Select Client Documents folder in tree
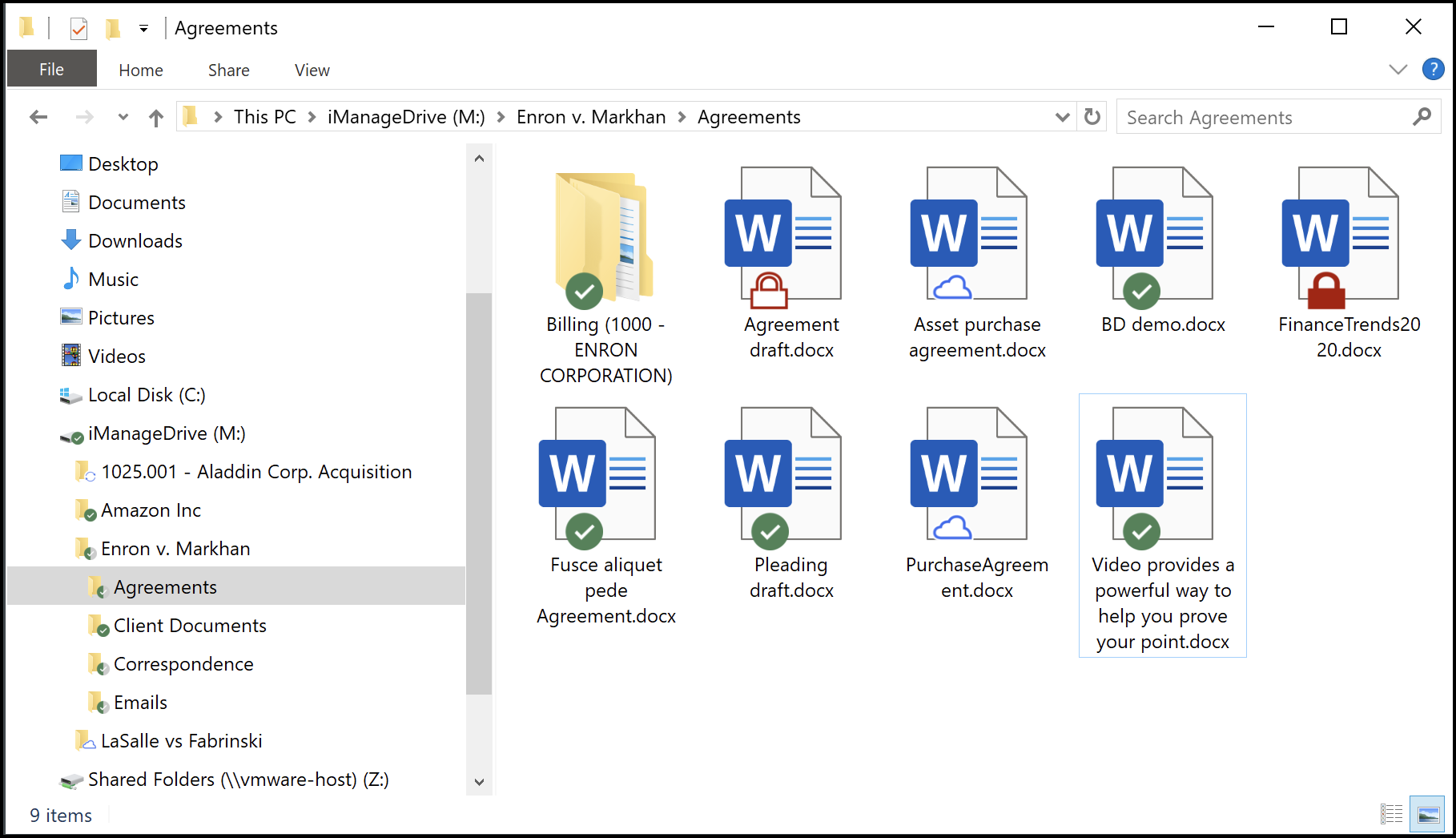The height and width of the screenshot is (838, 1456). pyautogui.click(x=190, y=626)
